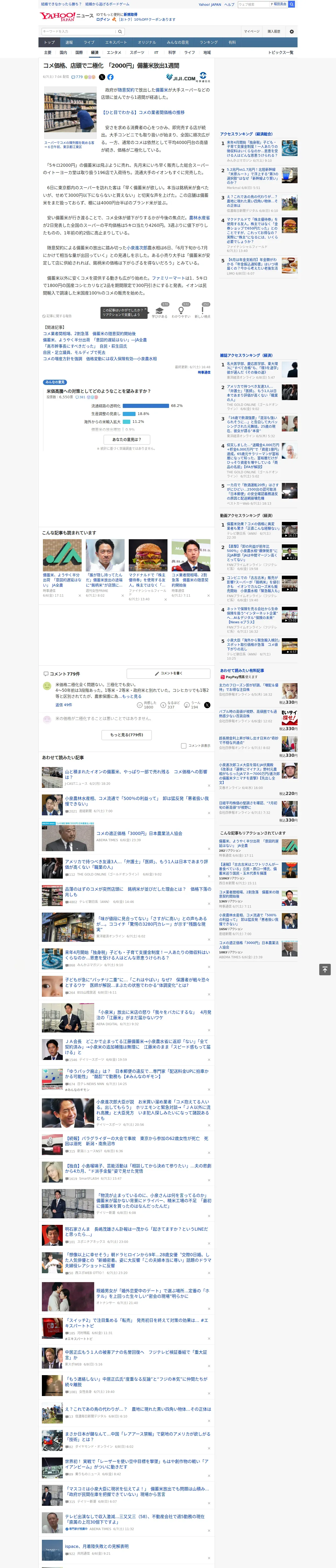Open the スポーツ category sub-tab
The image size is (336, 1568).
click(x=137, y=52)
